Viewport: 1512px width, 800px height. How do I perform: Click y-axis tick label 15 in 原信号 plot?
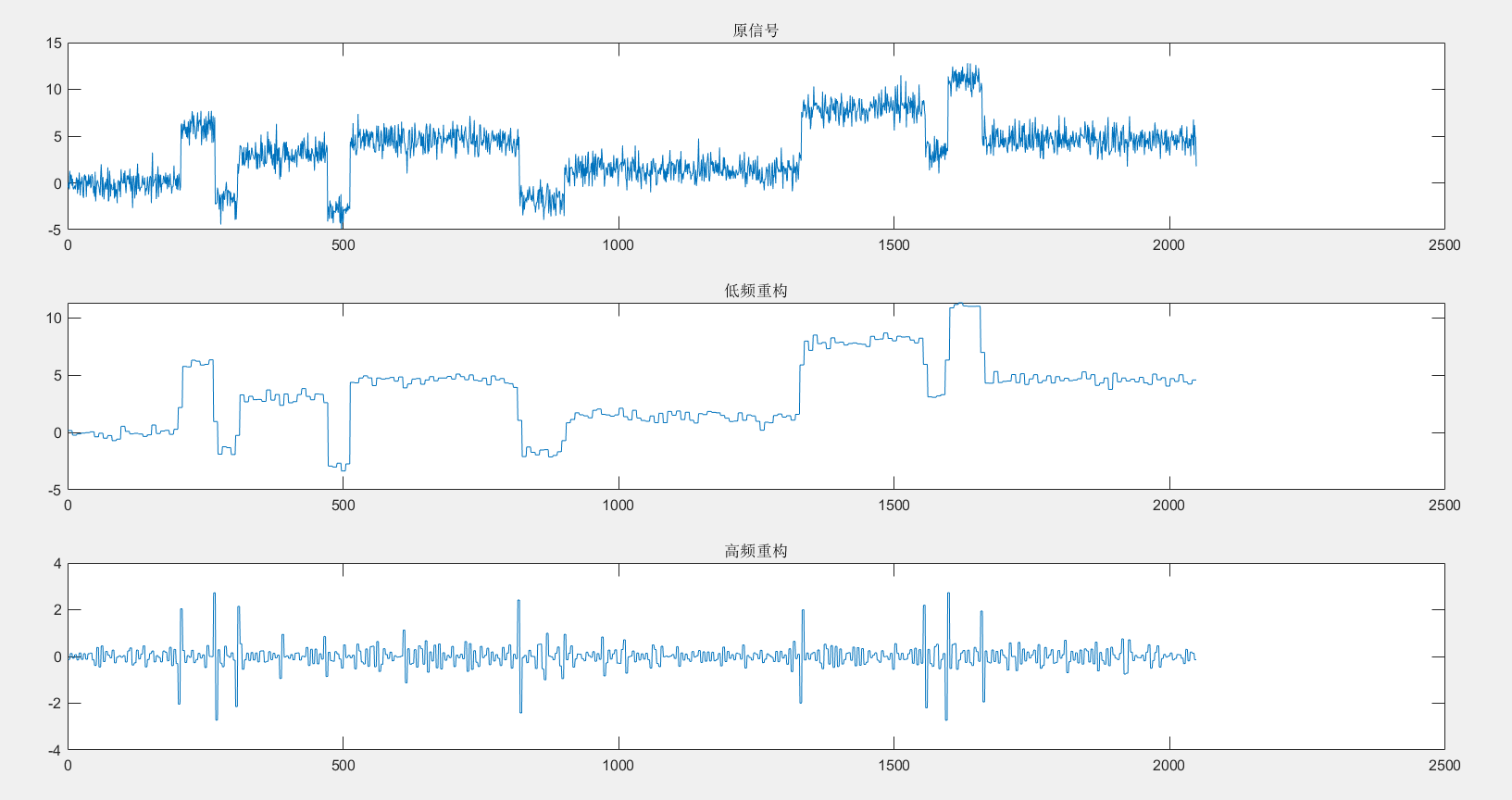(x=54, y=44)
